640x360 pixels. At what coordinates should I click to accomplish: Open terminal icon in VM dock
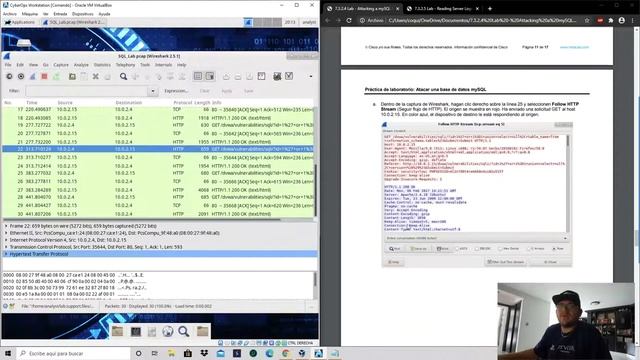point(136,331)
